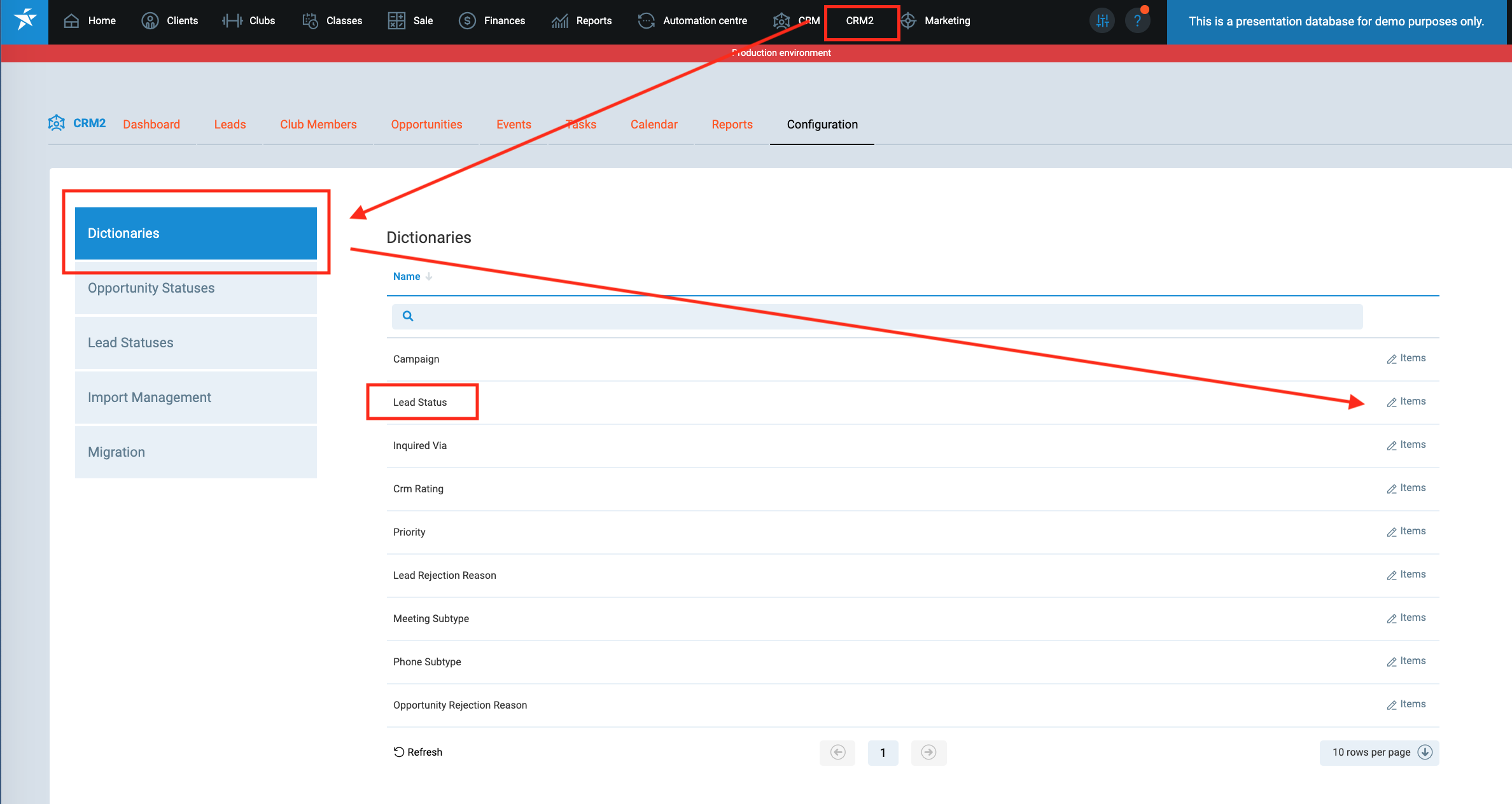Click the star logo icon in top-left
Viewport: 1512px width, 804px height.
click(x=25, y=20)
